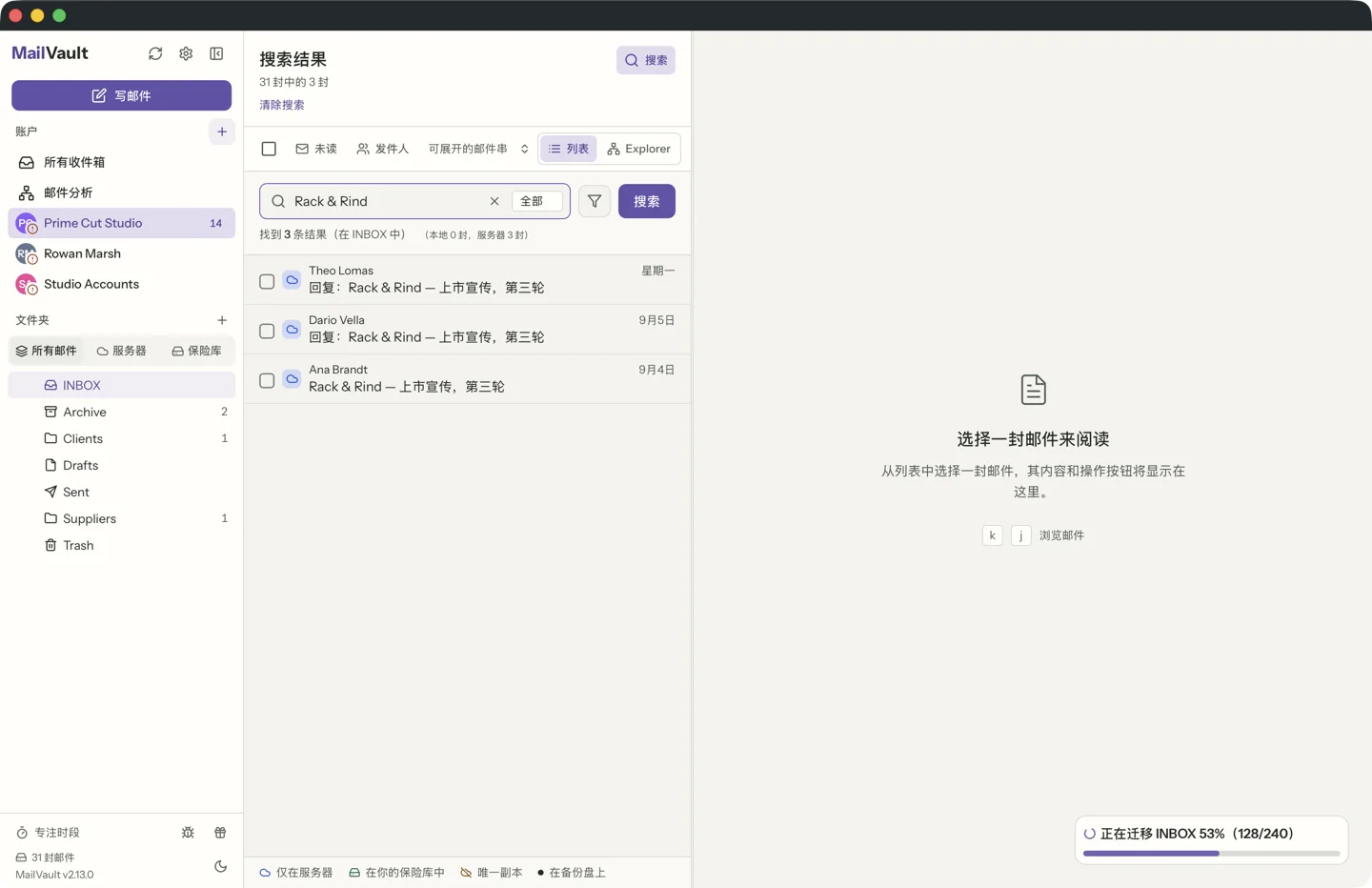1372x888 pixels.
Task: Click 清除搜索 link
Action: point(282,105)
